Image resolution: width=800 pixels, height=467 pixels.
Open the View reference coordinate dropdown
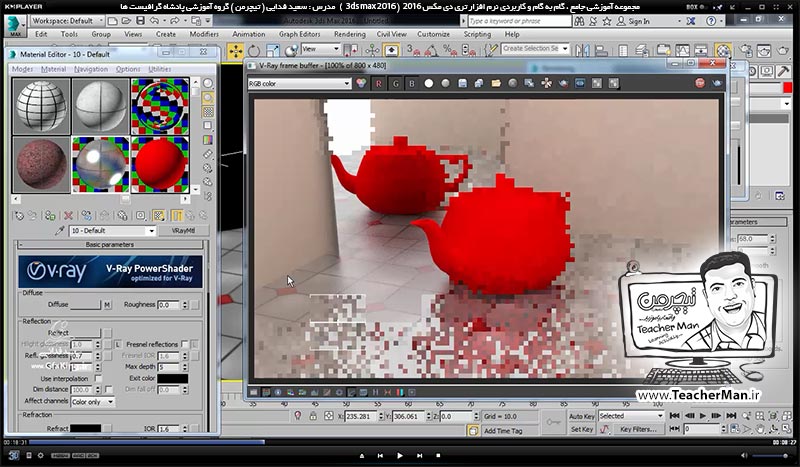point(320,49)
